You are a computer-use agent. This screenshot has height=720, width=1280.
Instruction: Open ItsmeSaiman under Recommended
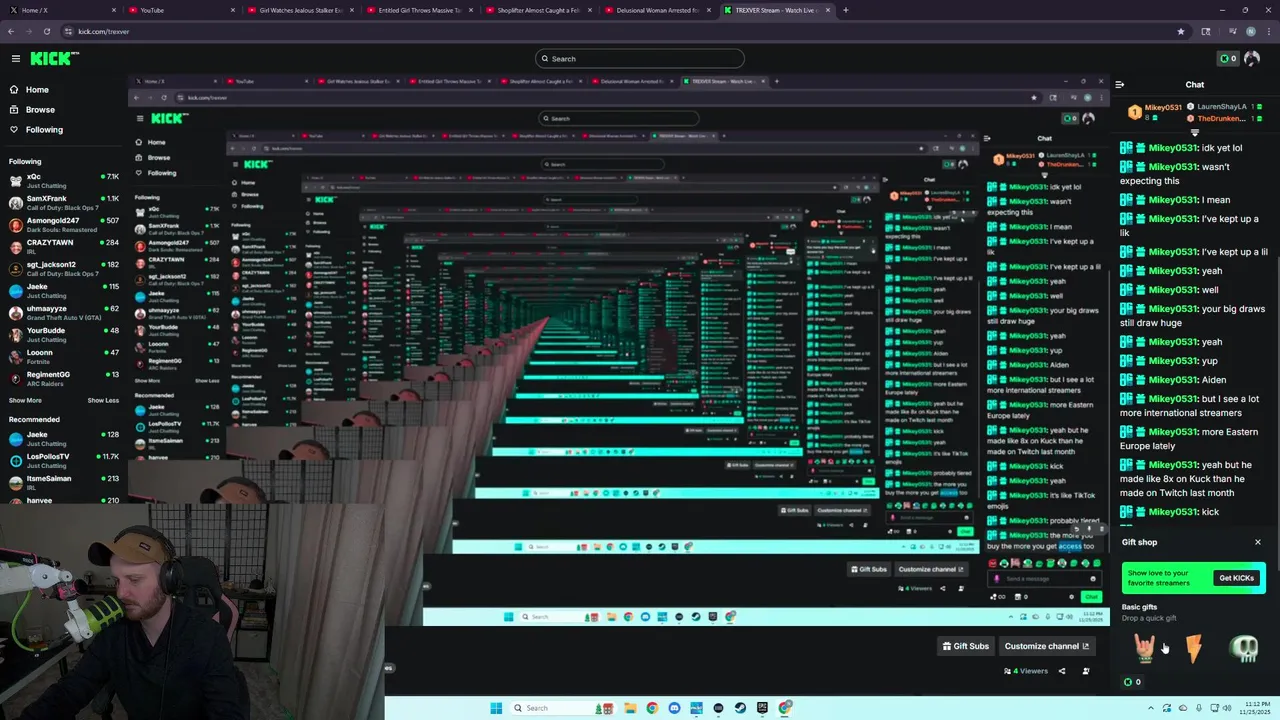pos(64,482)
